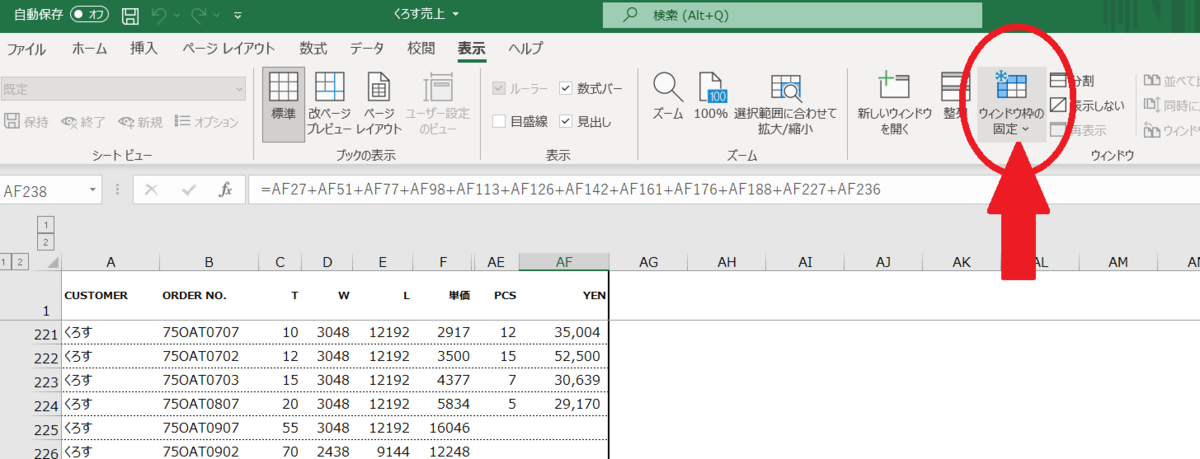The image size is (1200, 459).
Task: Select the 表示 tab
Action: pos(471,48)
